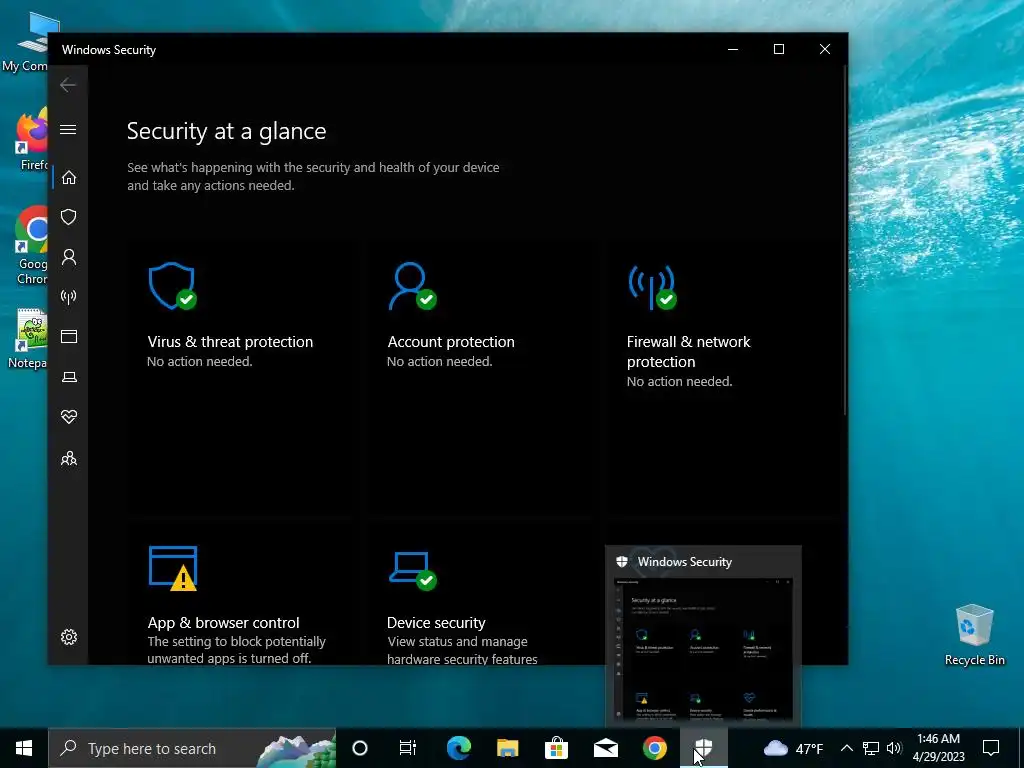The width and height of the screenshot is (1024, 768).
Task: Click Windows Security taskbar preview thumbnail
Action: [x=703, y=648]
